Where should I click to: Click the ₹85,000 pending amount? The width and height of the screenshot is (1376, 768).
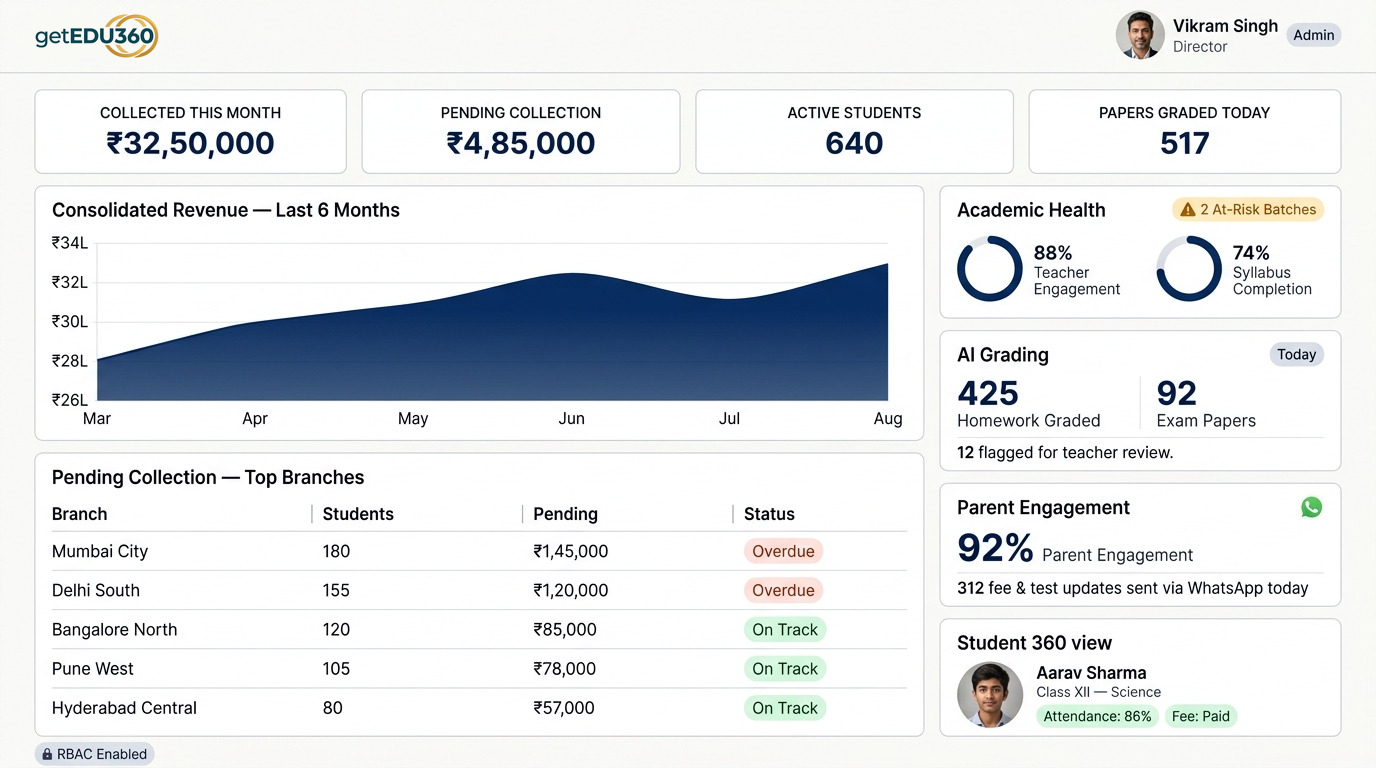tap(565, 629)
